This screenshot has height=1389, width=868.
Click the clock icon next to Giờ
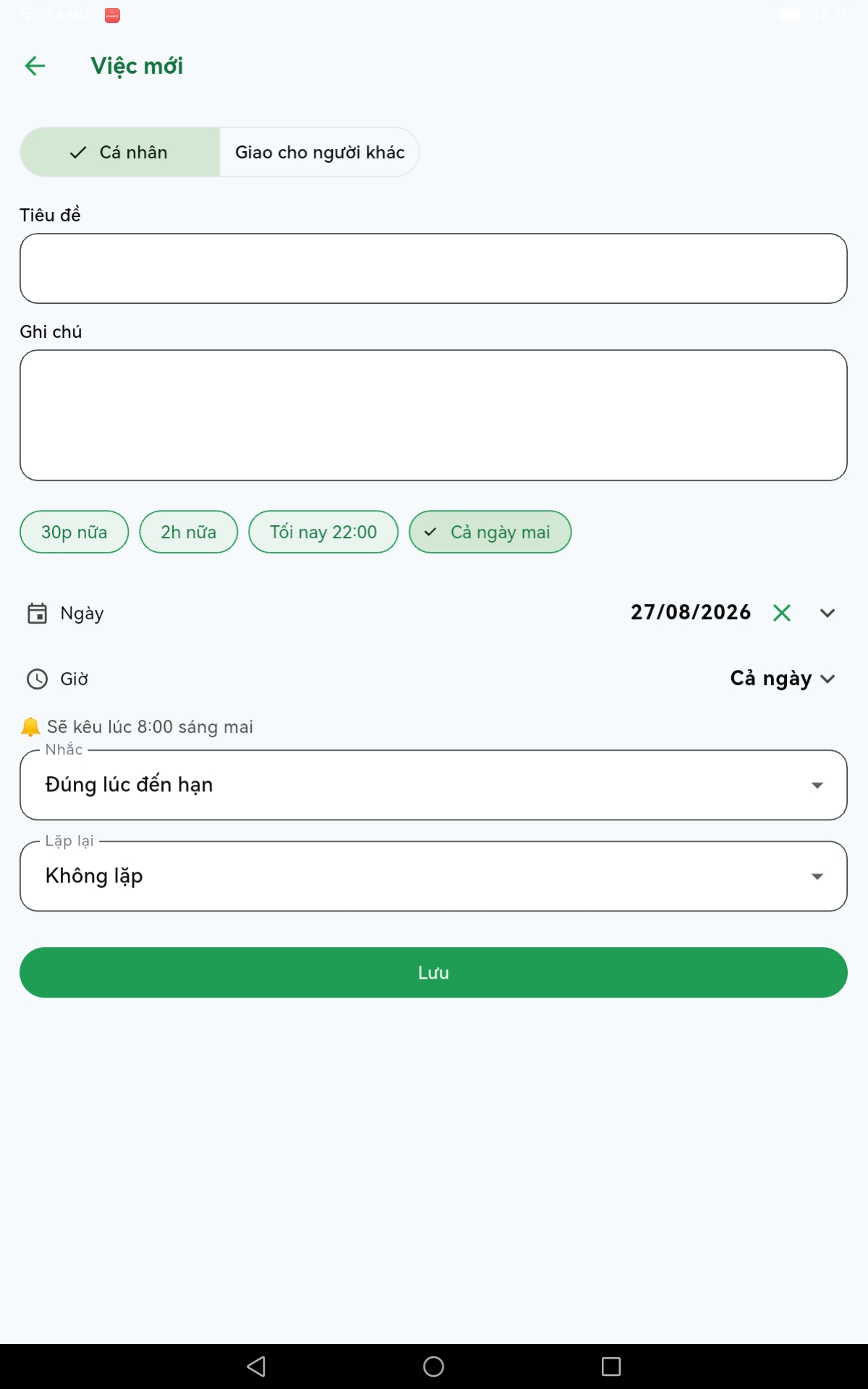tap(37, 679)
